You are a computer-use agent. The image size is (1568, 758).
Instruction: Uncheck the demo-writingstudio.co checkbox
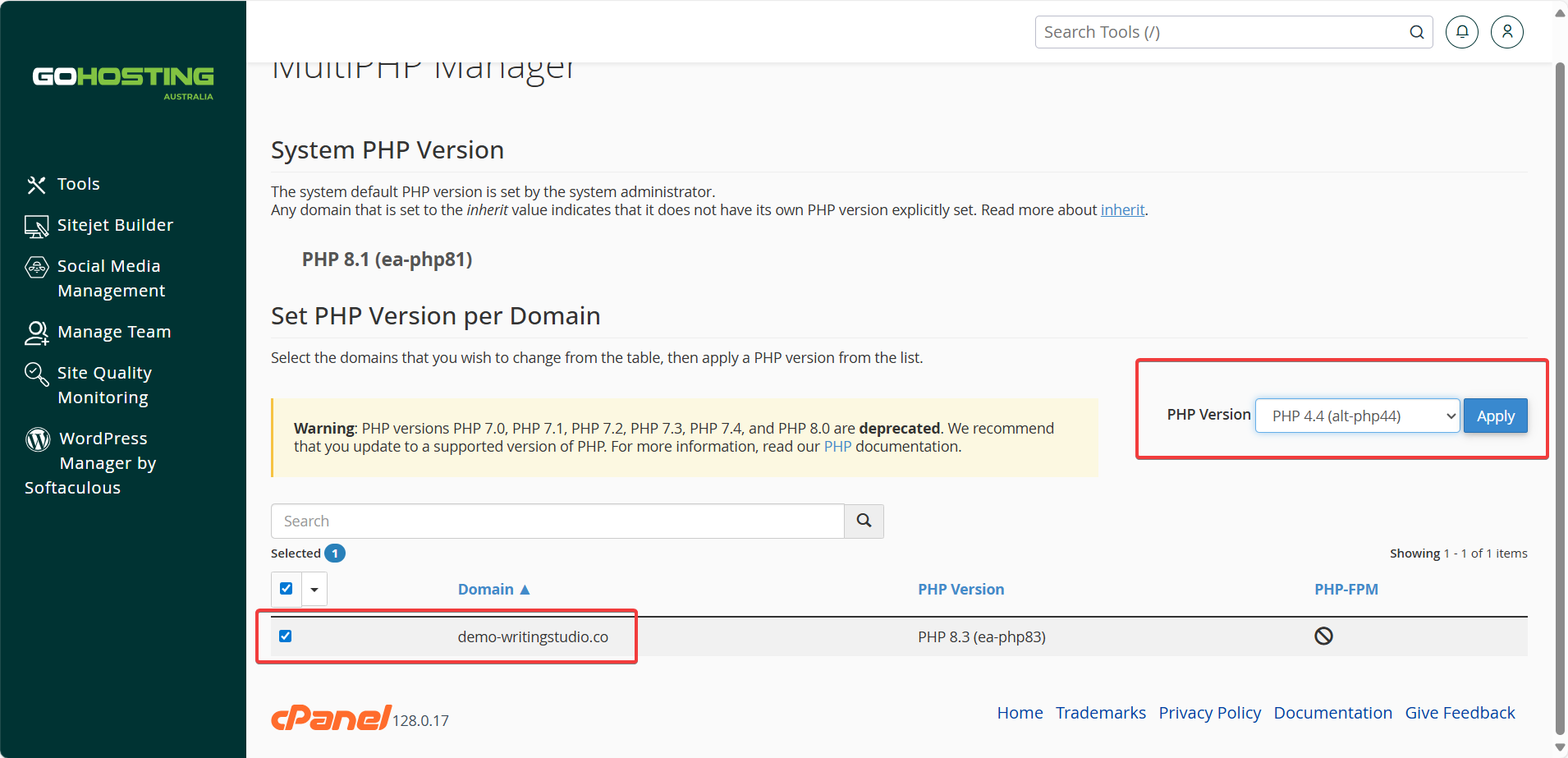[x=285, y=636]
